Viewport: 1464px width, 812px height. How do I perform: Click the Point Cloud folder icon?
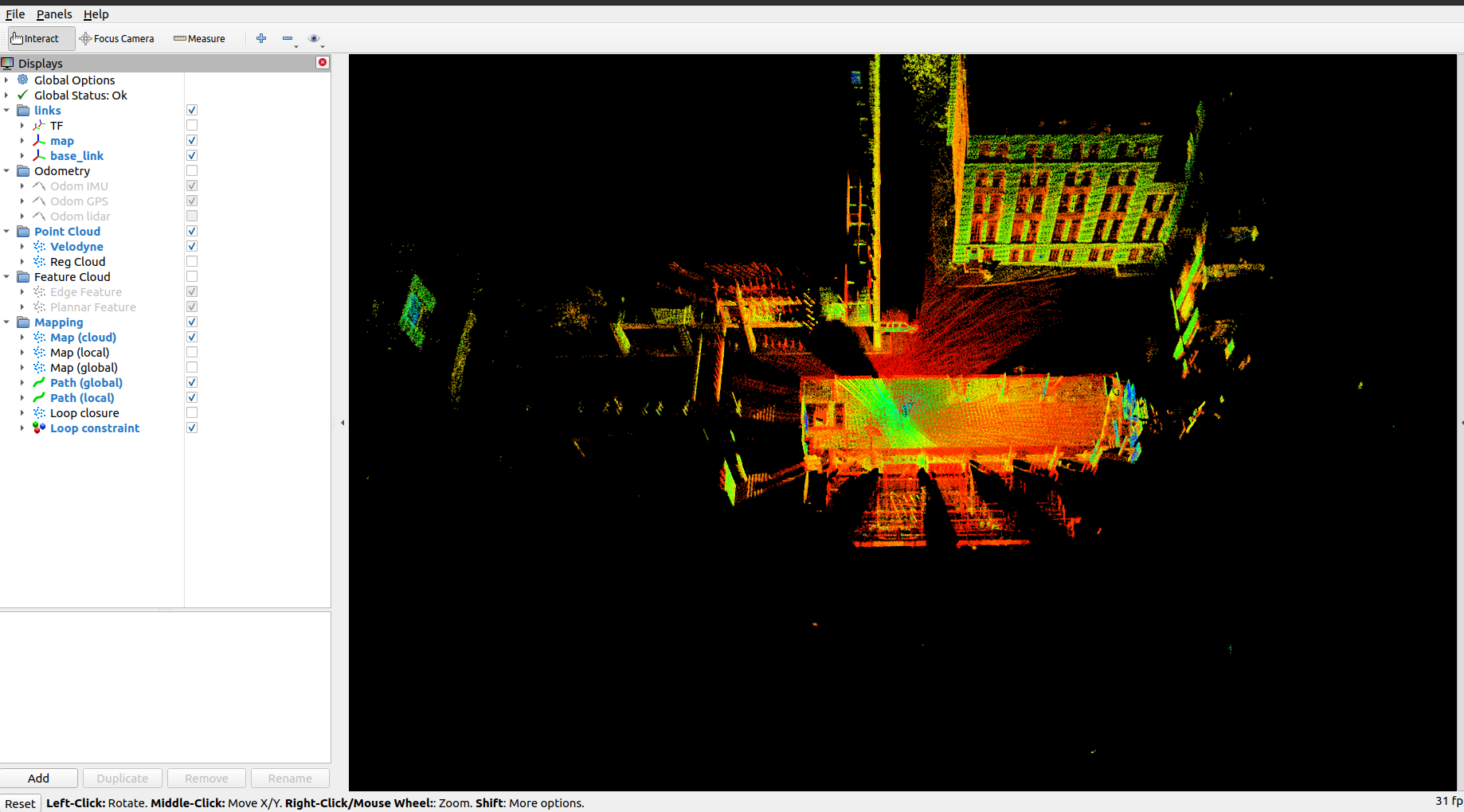[x=23, y=231]
